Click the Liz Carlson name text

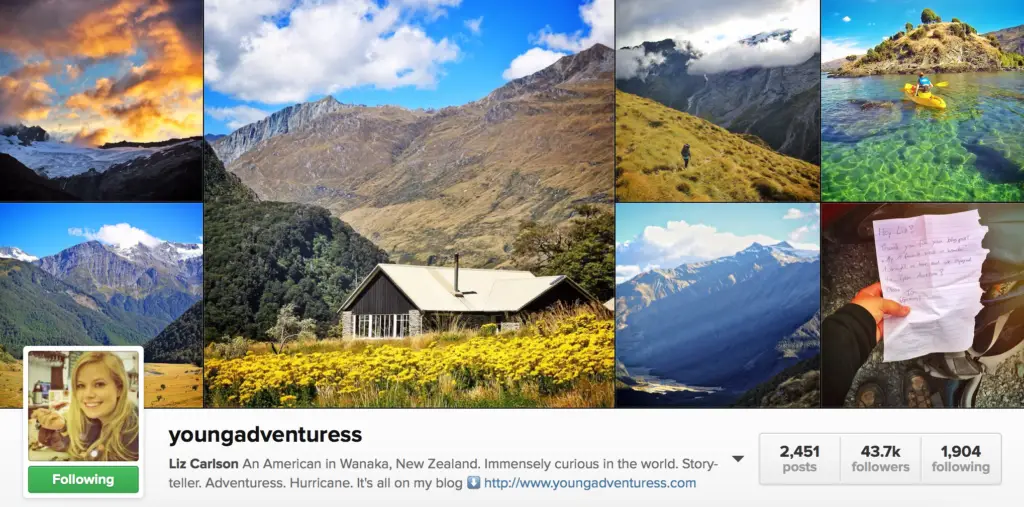pyautogui.click(x=204, y=465)
